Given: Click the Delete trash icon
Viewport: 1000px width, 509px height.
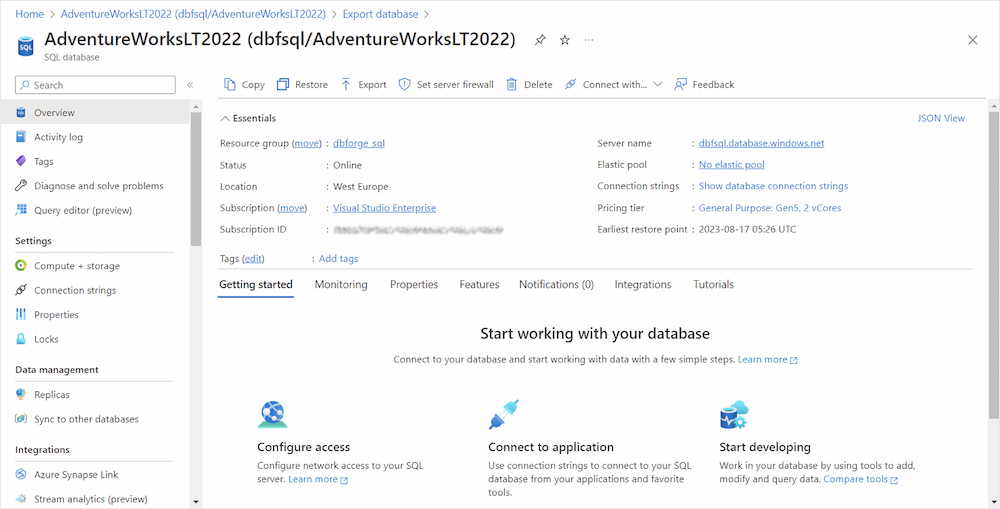Looking at the screenshot, I should [511, 84].
